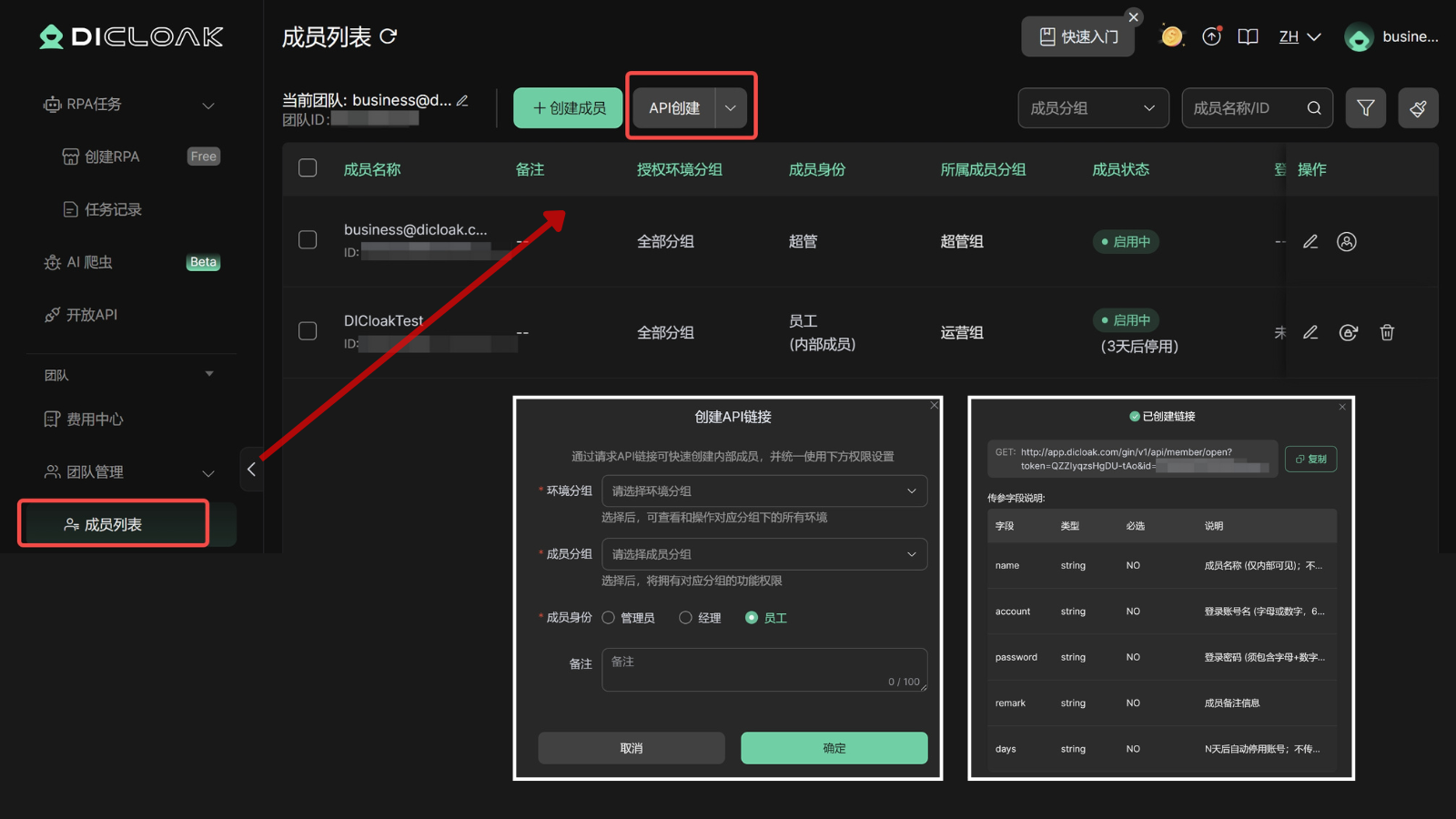Click the 备注 textarea
The height and width of the screenshot is (819, 1456).
pyautogui.click(x=764, y=670)
